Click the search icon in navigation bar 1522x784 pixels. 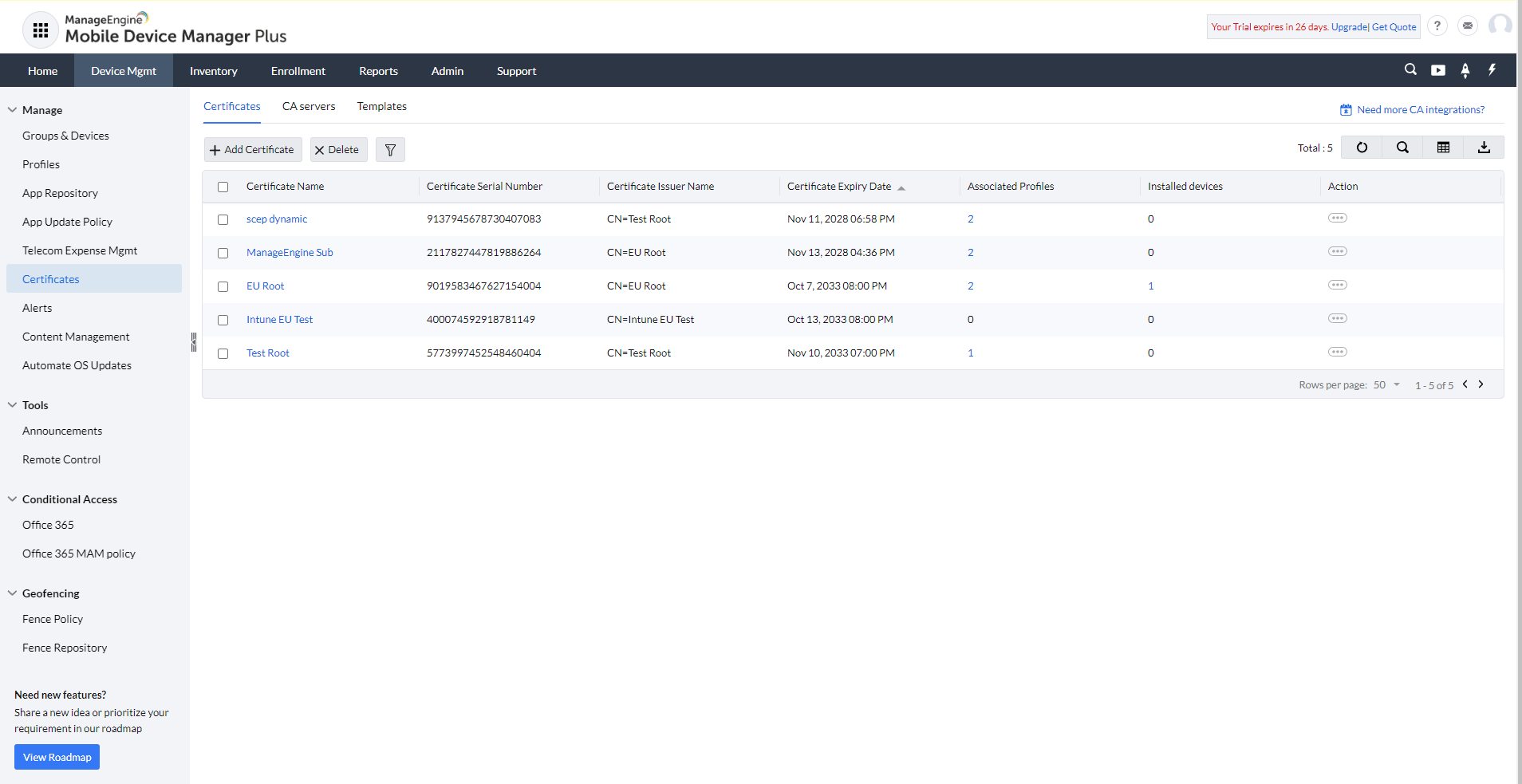coord(1410,69)
